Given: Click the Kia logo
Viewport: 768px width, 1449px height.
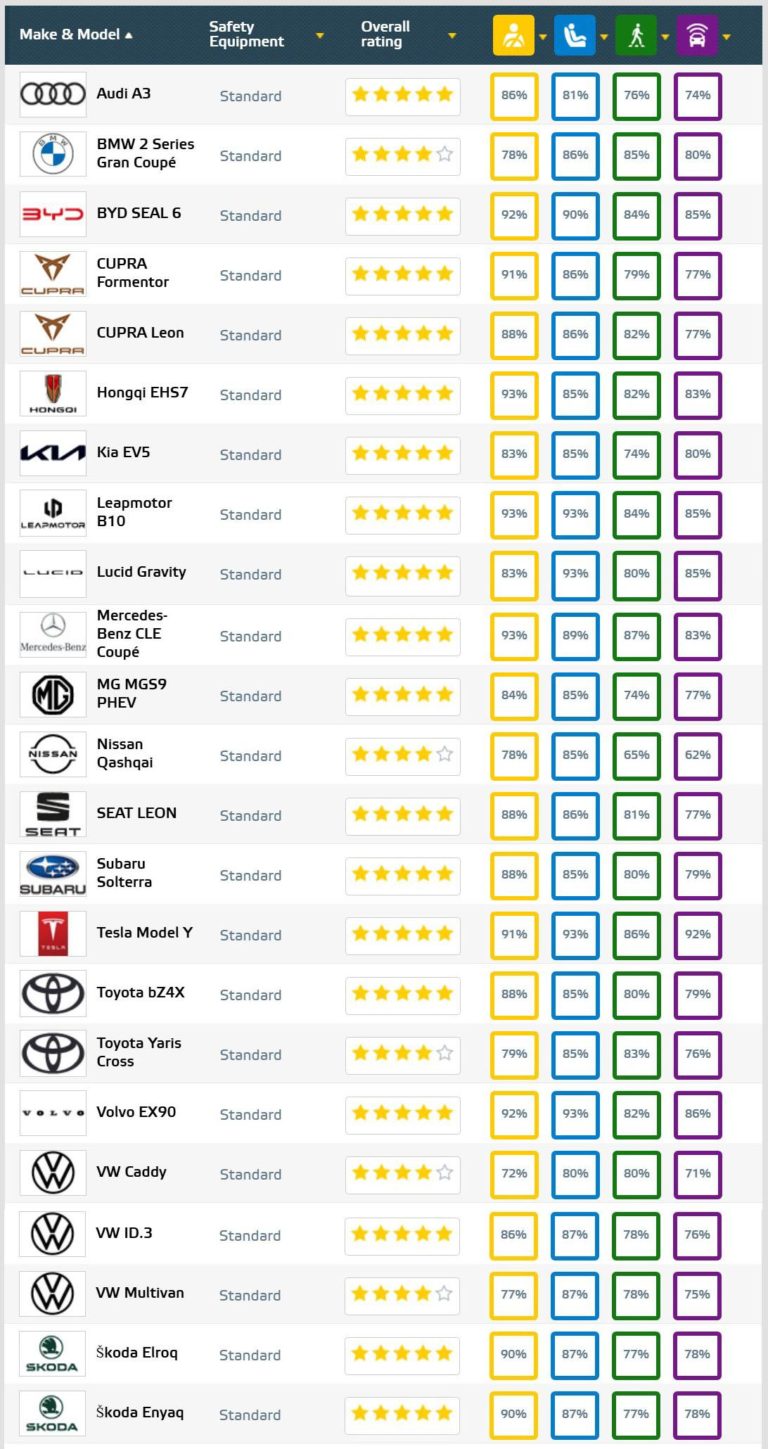Looking at the screenshot, I should click(x=52, y=454).
